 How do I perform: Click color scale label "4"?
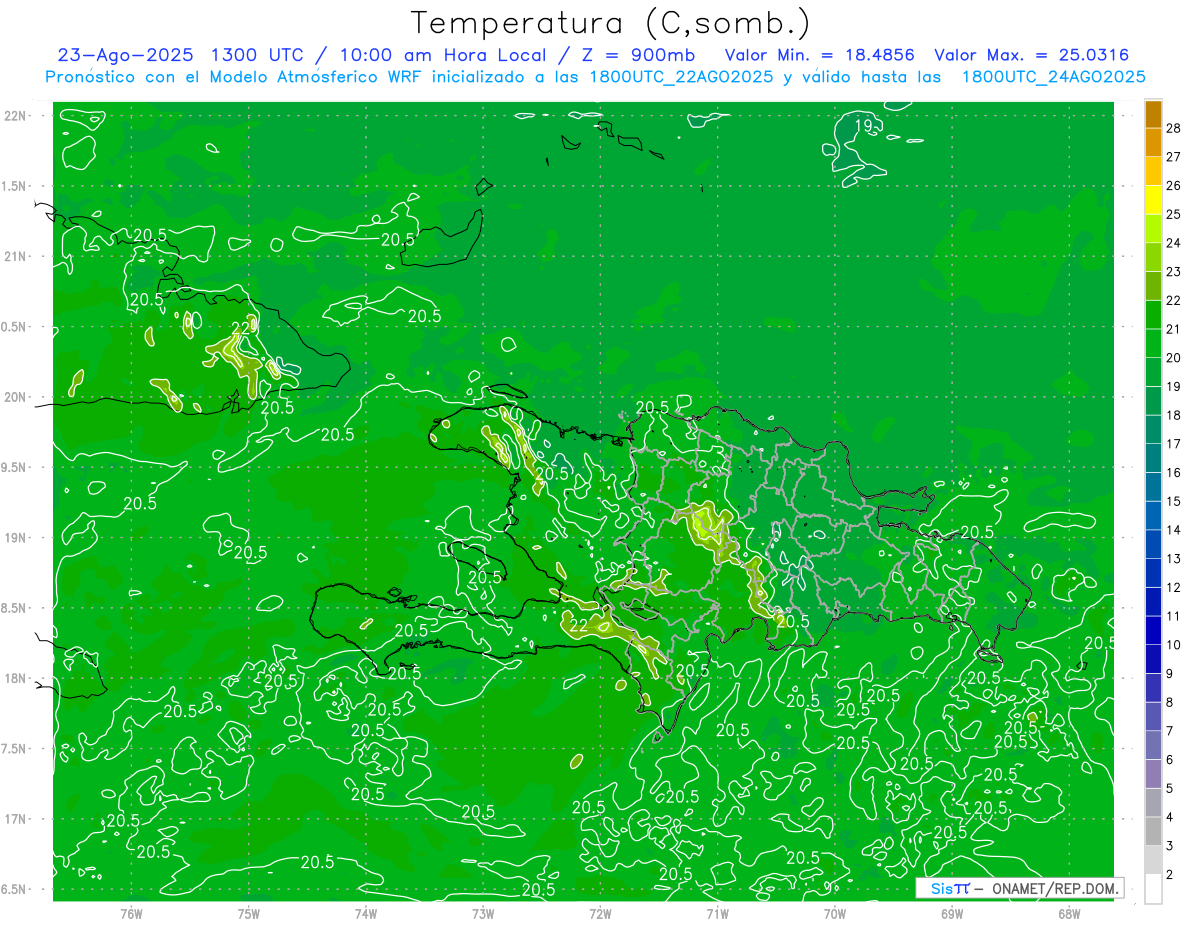point(1170,817)
